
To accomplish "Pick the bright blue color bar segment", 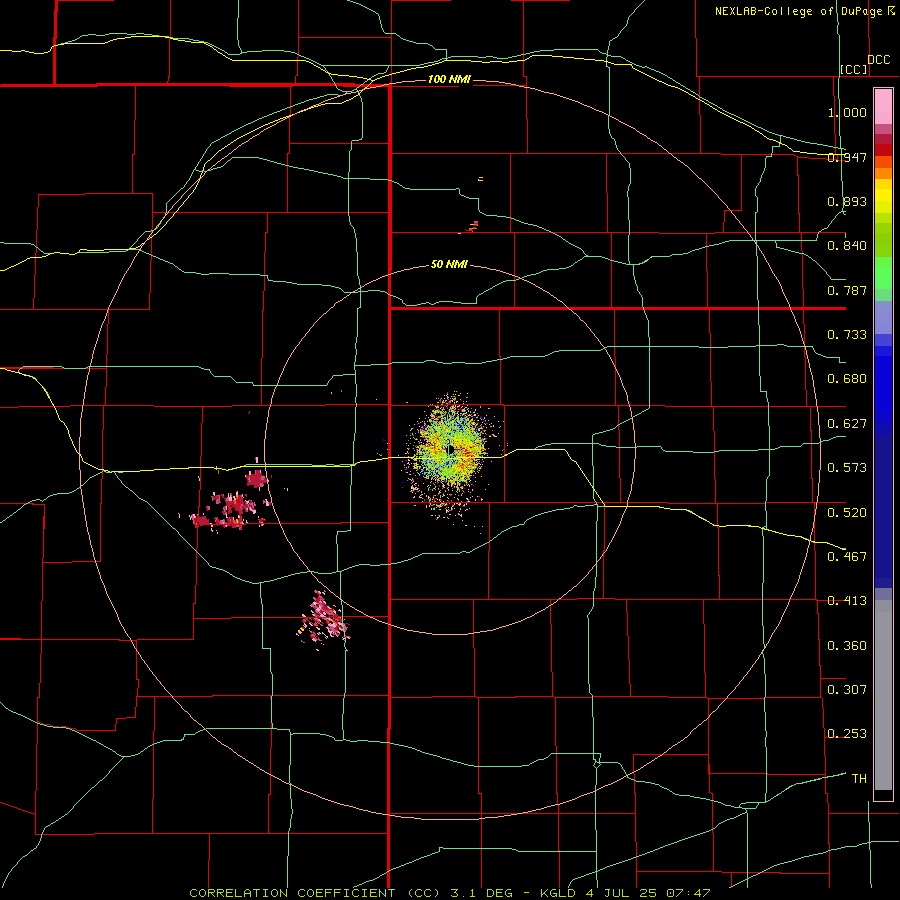I will 883,389.
